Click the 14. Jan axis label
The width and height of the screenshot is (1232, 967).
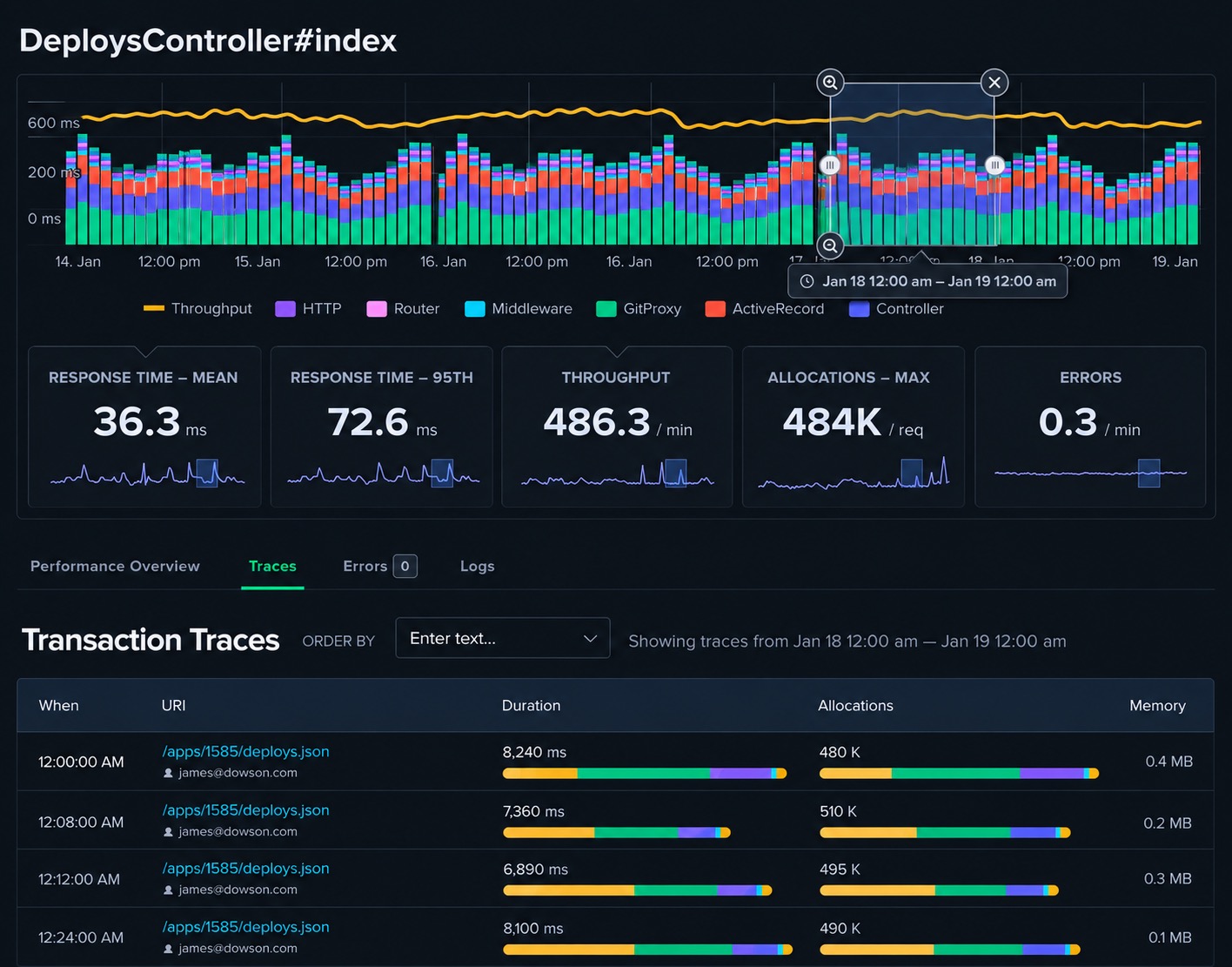(x=78, y=261)
